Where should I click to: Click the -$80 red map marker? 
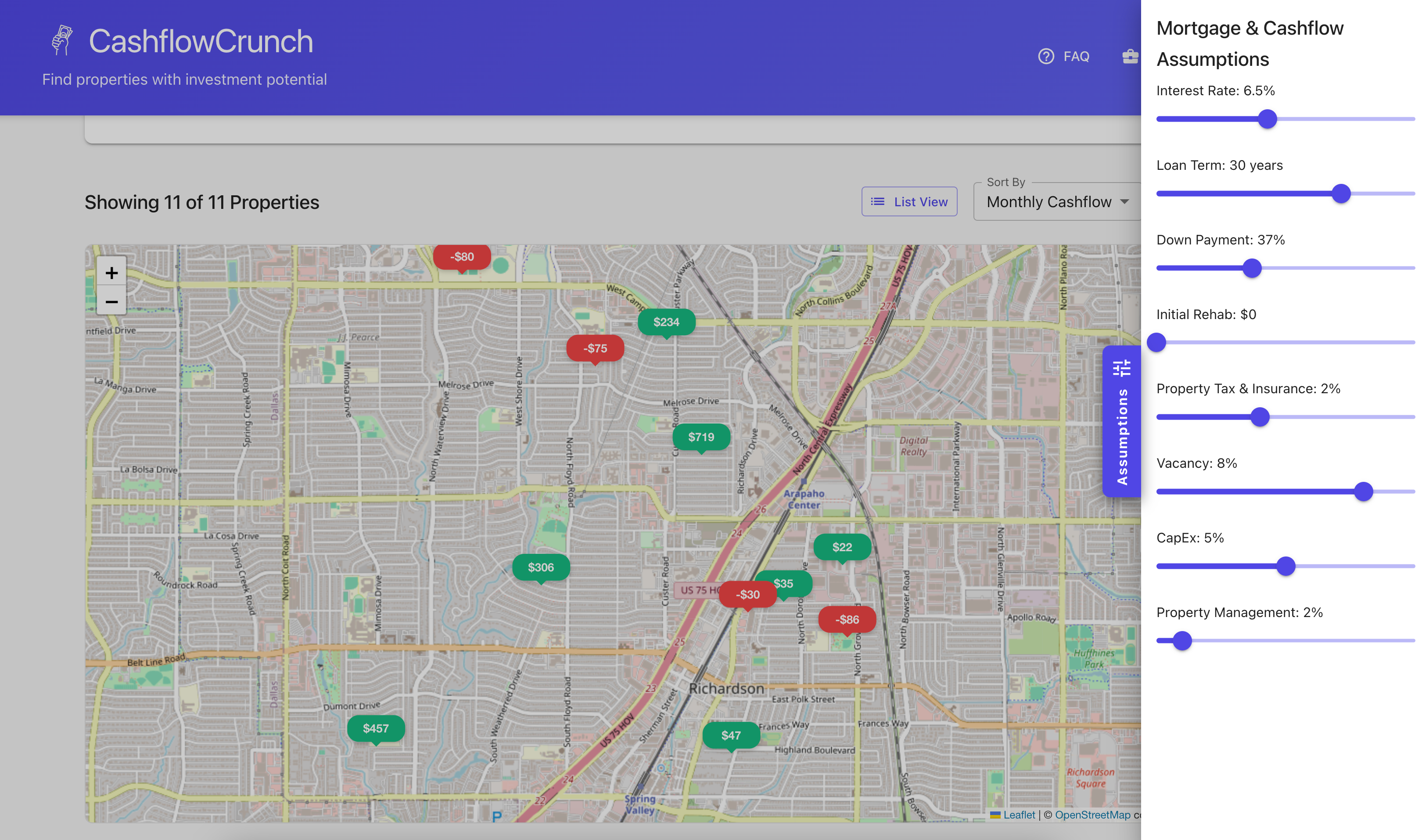pos(461,257)
